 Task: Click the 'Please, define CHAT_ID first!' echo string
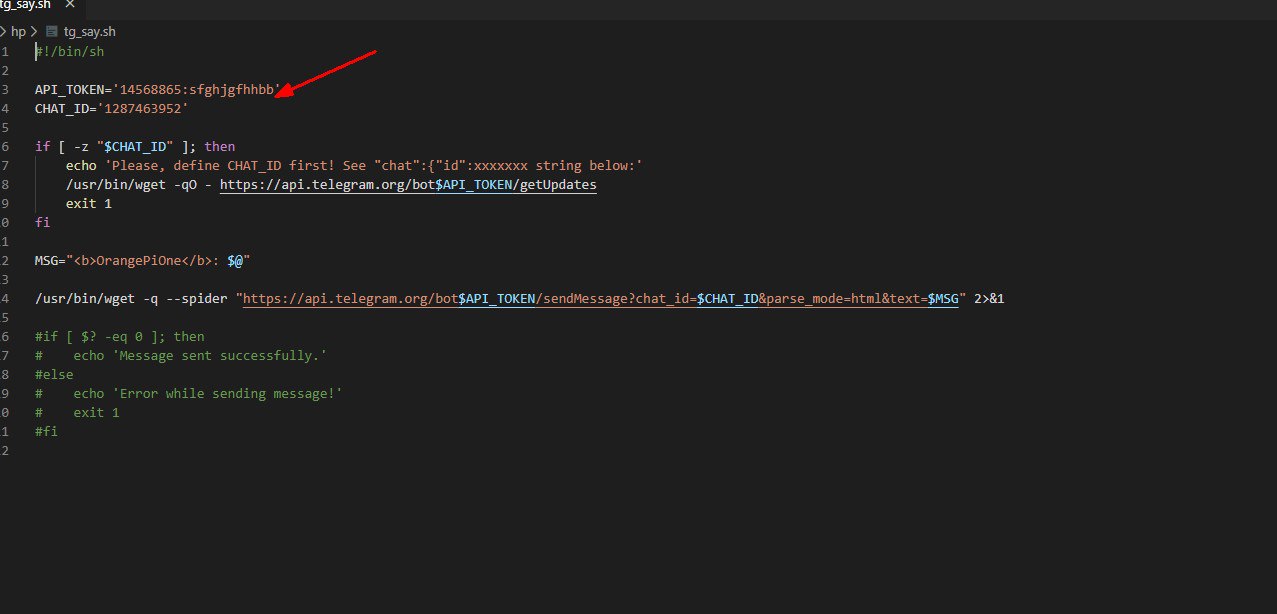[x=374, y=166]
